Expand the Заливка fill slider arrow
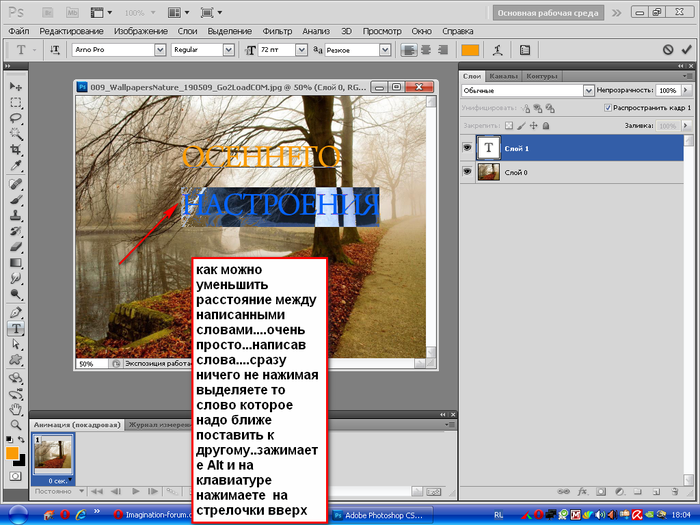The image size is (700, 525). [686, 125]
